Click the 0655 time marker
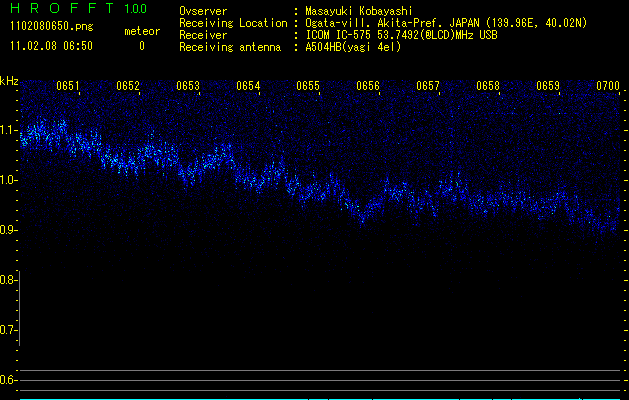Screen dimensions: 629x400 308,86
